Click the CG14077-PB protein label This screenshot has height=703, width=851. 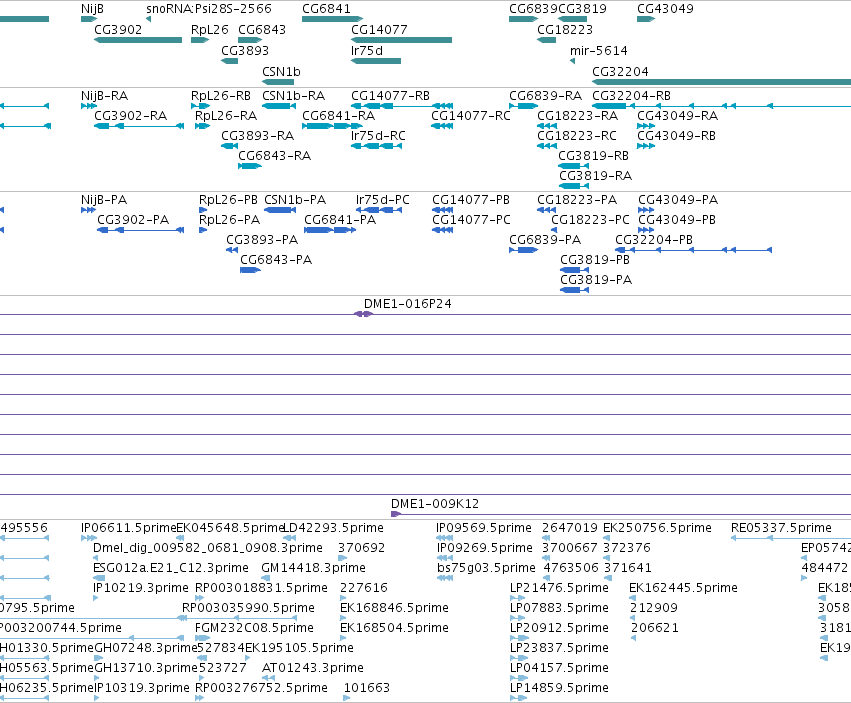pyautogui.click(x=471, y=200)
